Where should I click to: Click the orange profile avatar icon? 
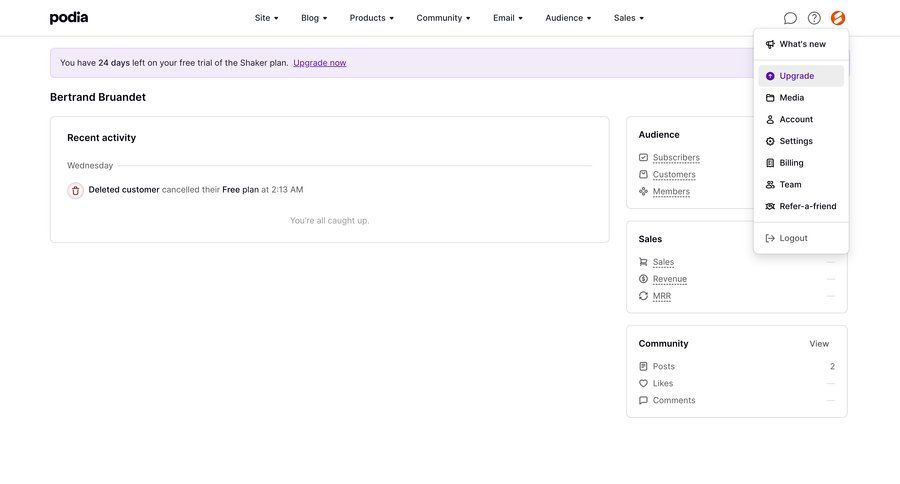click(838, 18)
